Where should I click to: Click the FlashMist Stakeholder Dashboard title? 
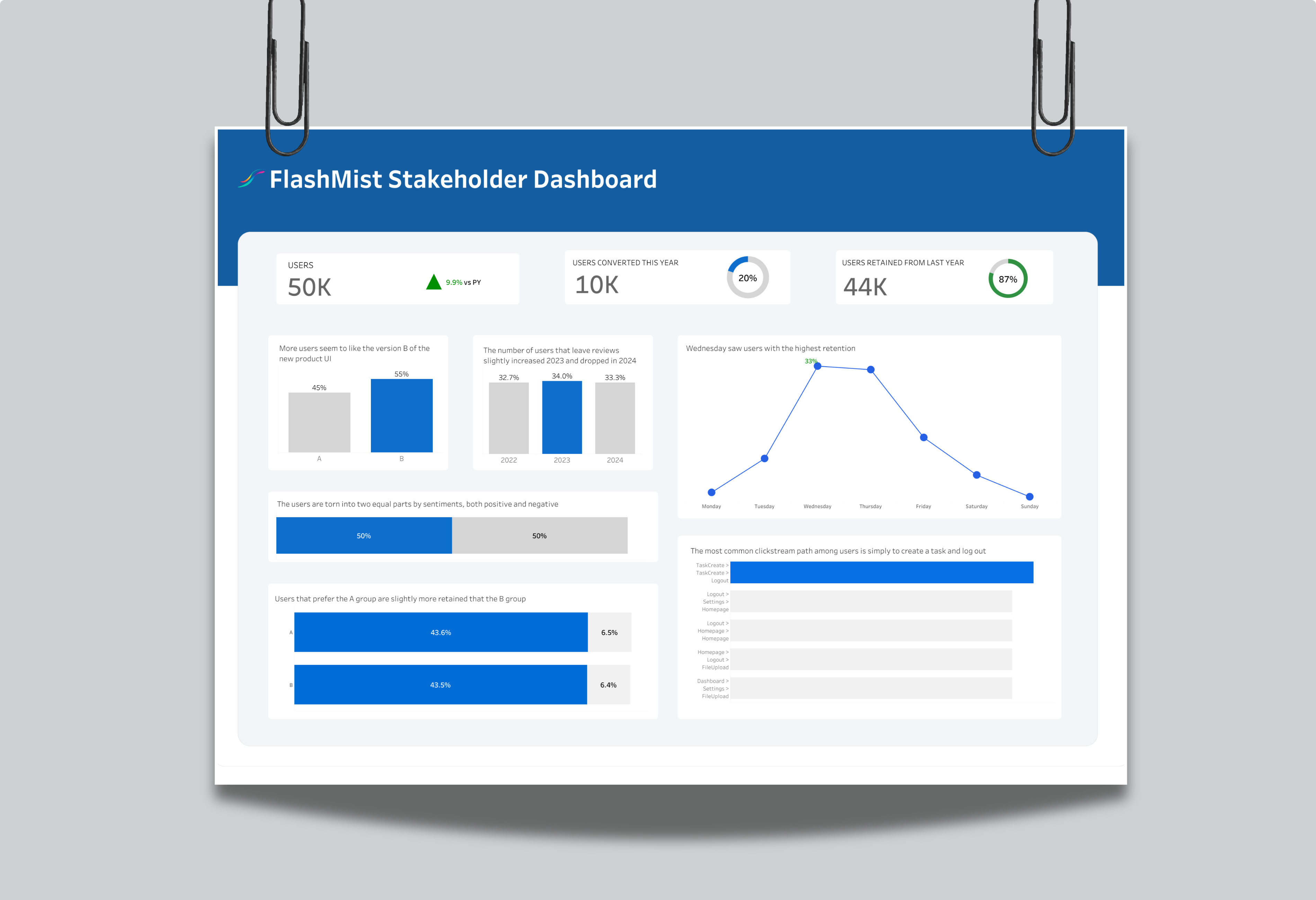point(463,179)
